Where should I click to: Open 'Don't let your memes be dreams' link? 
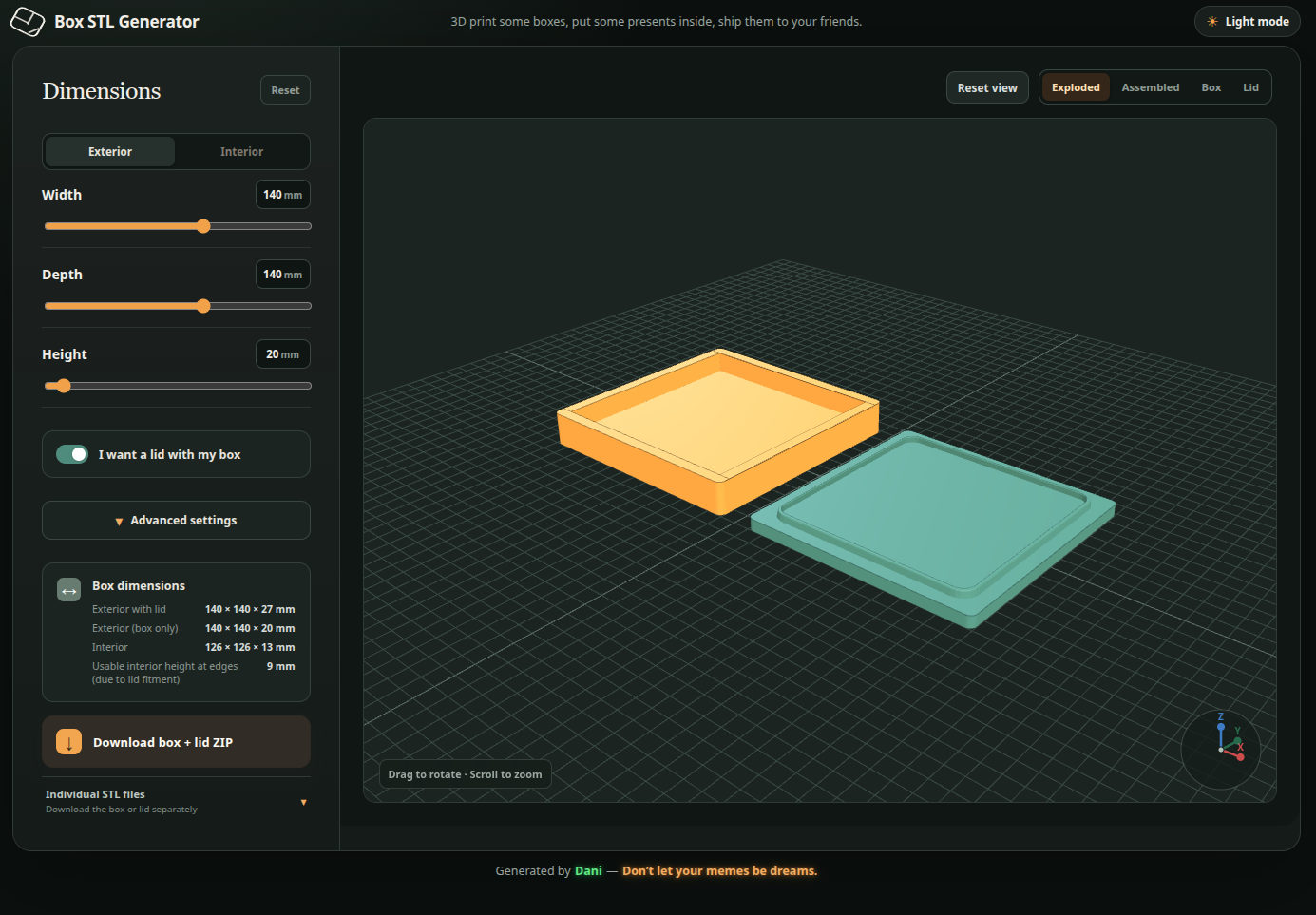click(x=719, y=871)
